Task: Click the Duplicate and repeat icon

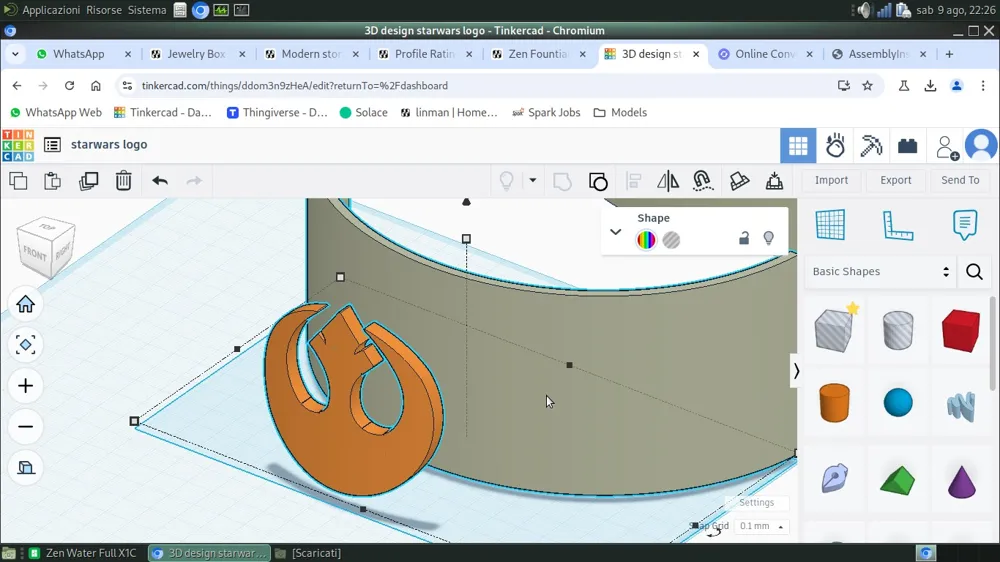Action: tap(88, 181)
